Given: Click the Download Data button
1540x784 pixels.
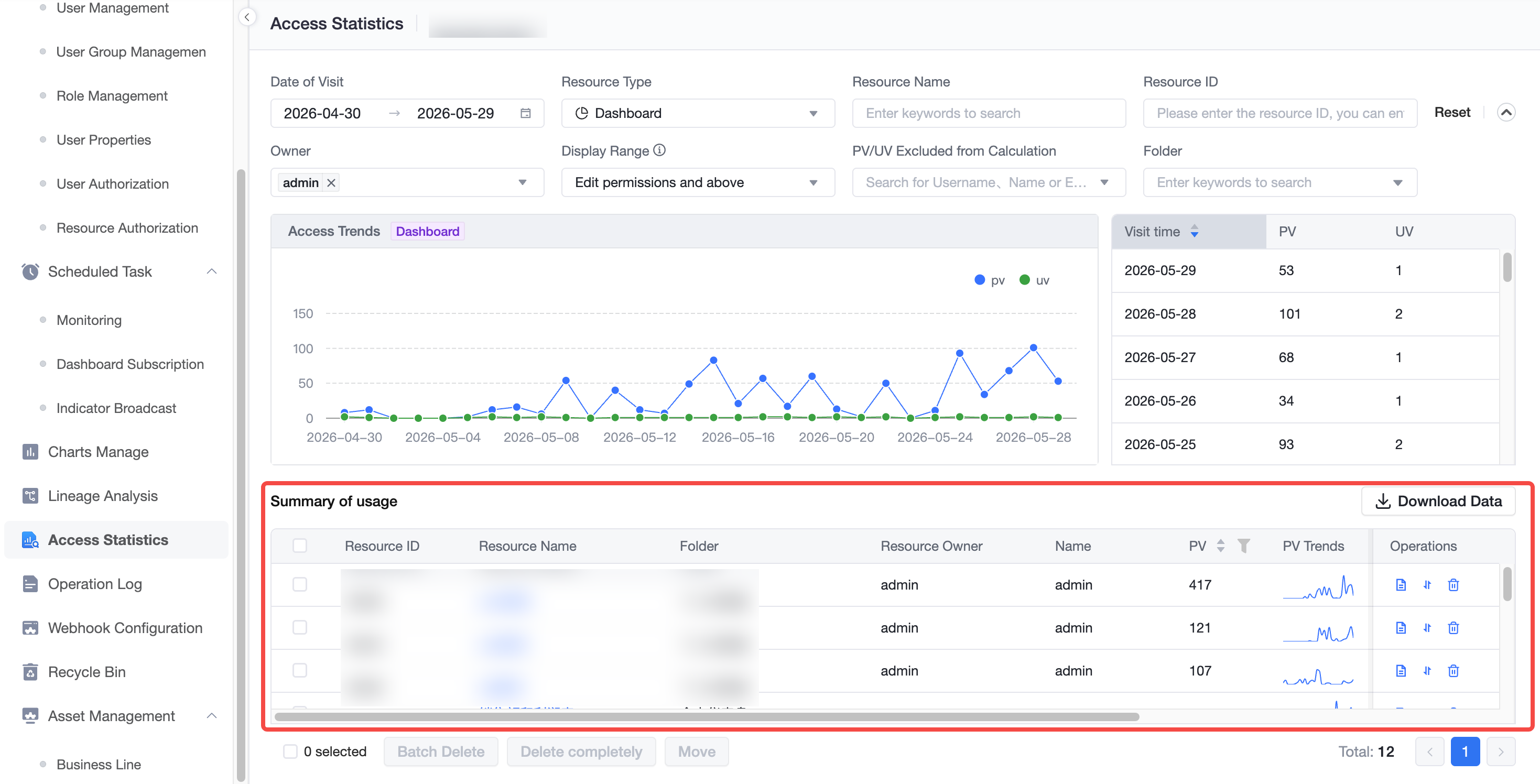Looking at the screenshot, I should (x=1438, y=501).
